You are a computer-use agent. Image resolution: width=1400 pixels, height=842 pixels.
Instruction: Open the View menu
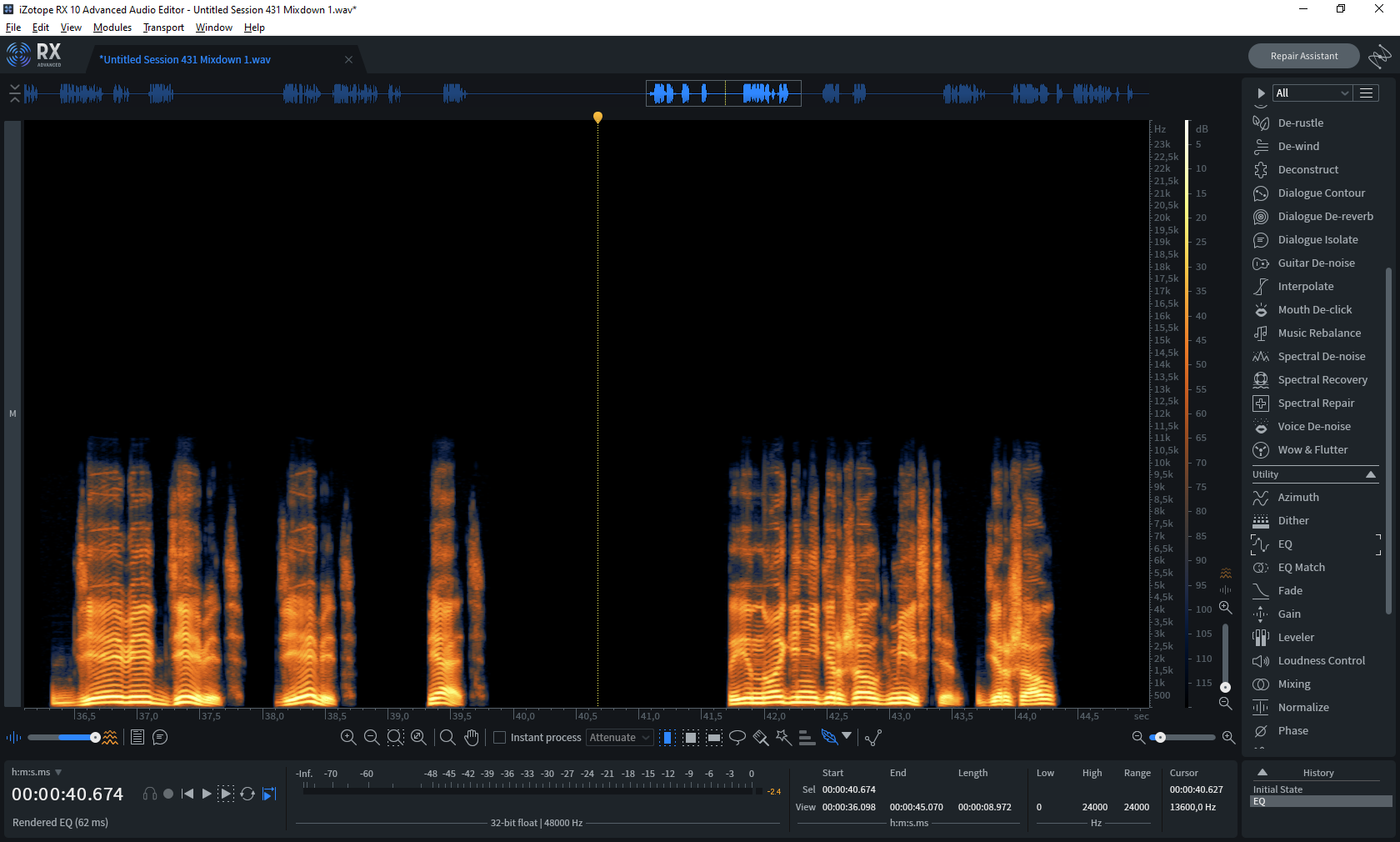71,28
